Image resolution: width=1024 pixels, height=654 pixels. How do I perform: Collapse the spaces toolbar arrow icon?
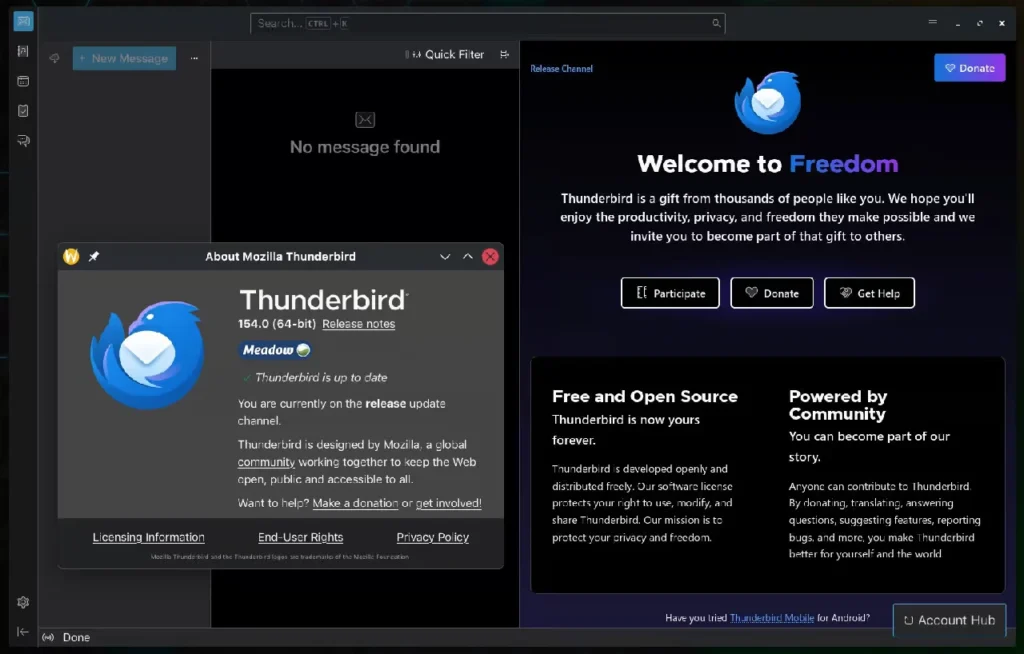[22, 632]
